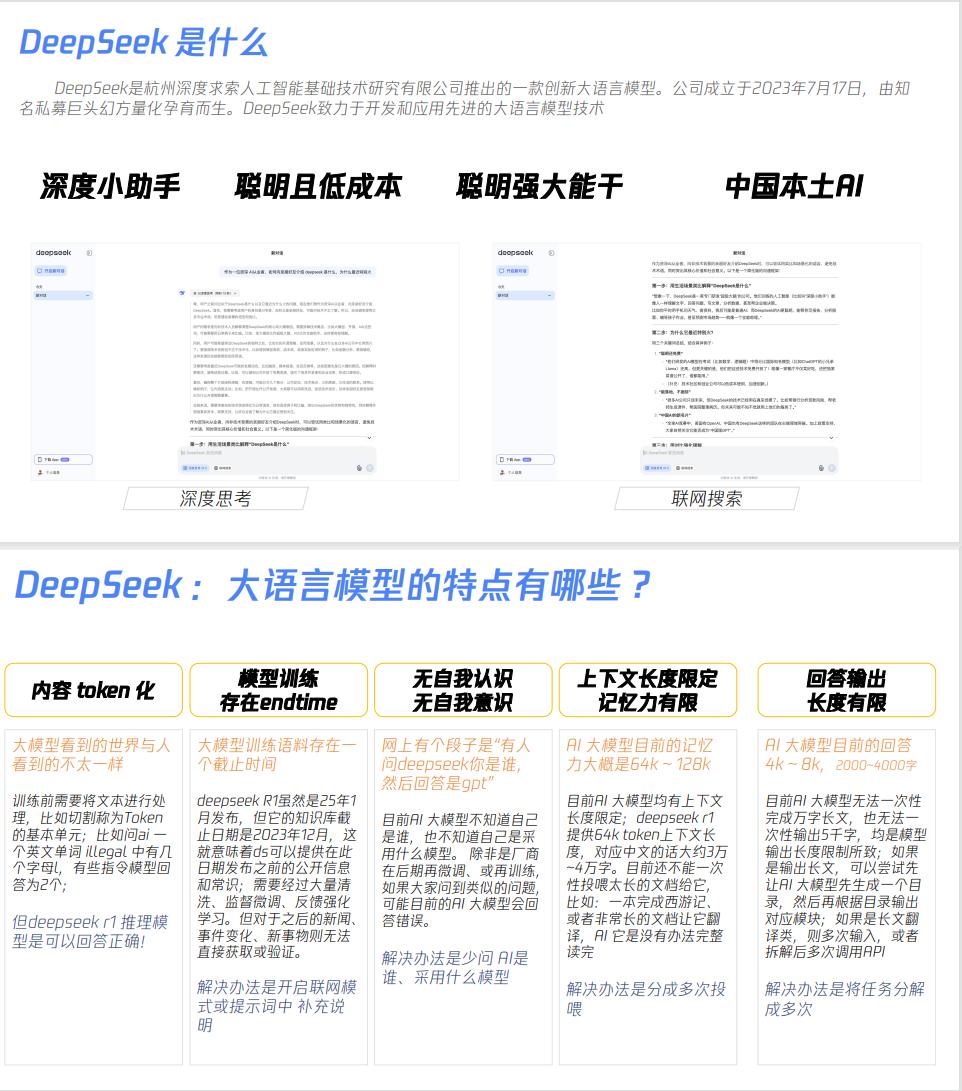Click the deepseek logo in the 联网搜索 screenshot
962x1091 pixels.
point(516,253)
